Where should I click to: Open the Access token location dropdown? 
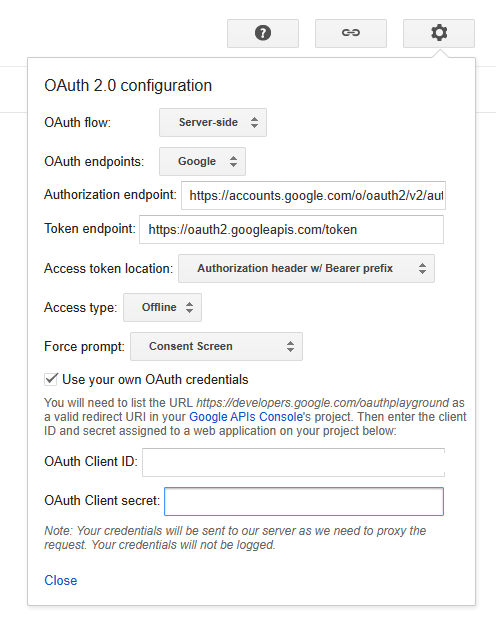click(306, 269)
